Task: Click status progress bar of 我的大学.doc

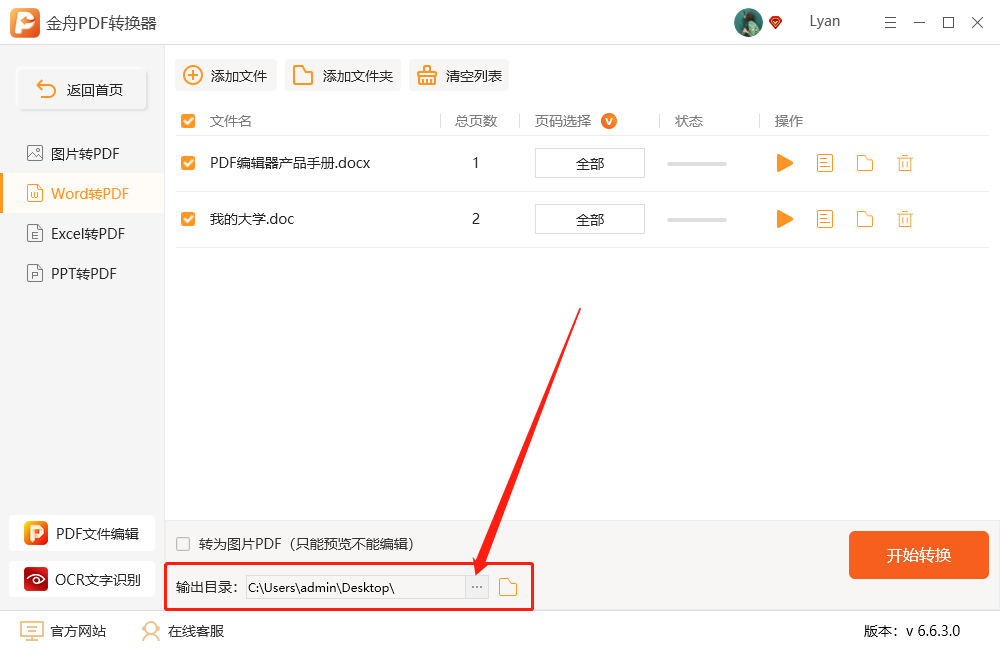Action: pos(696,220)
